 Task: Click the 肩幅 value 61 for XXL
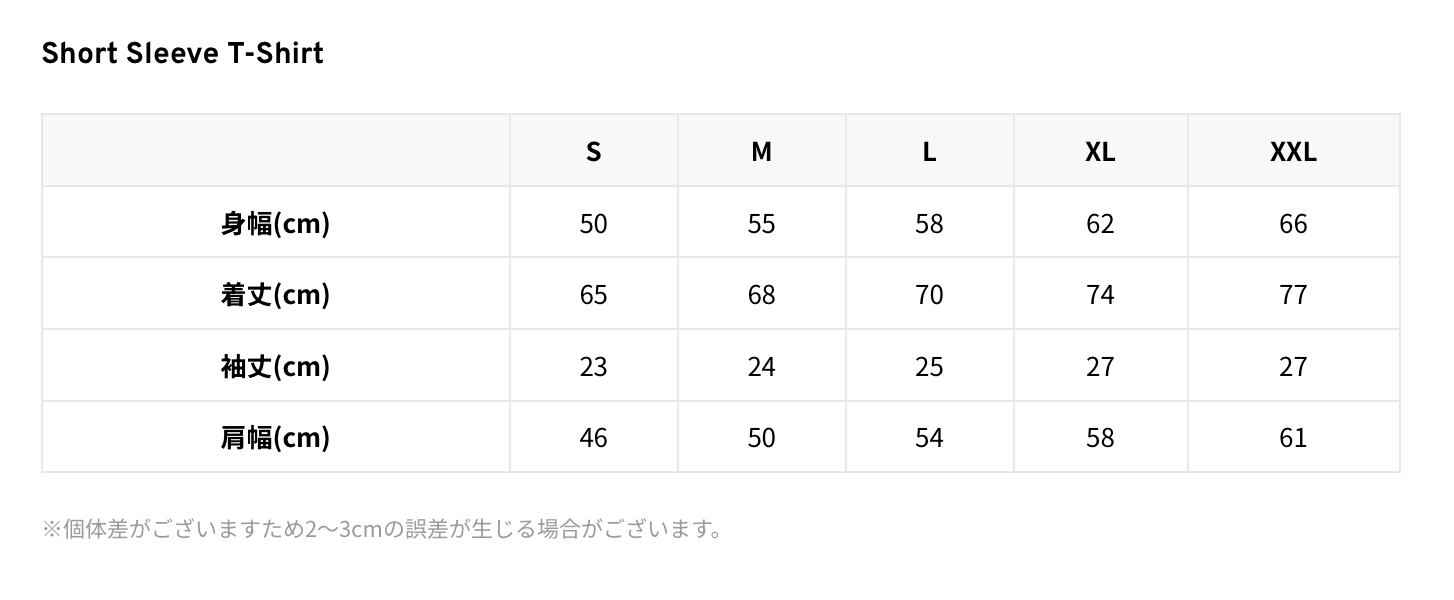(1293, 437)
